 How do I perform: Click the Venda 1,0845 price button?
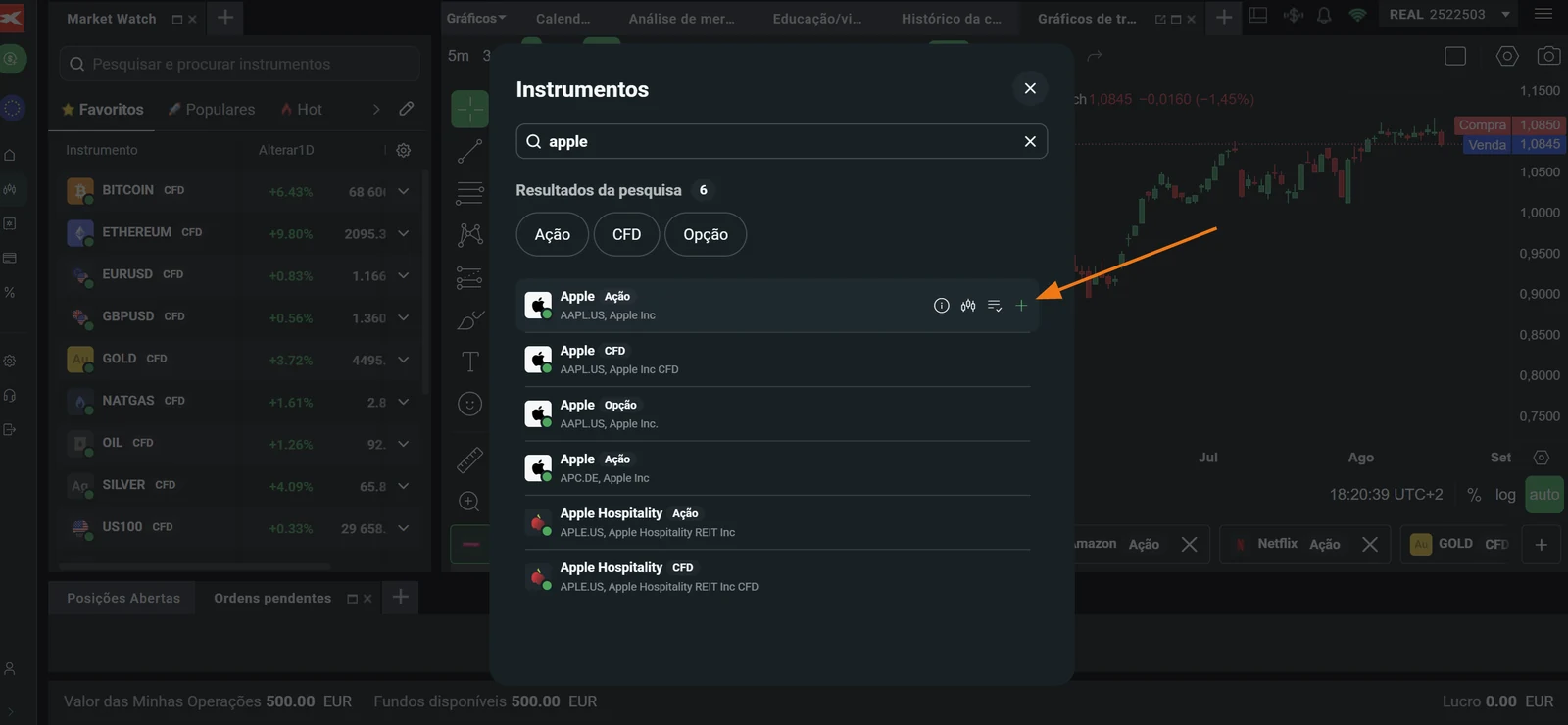(1514, 144)
